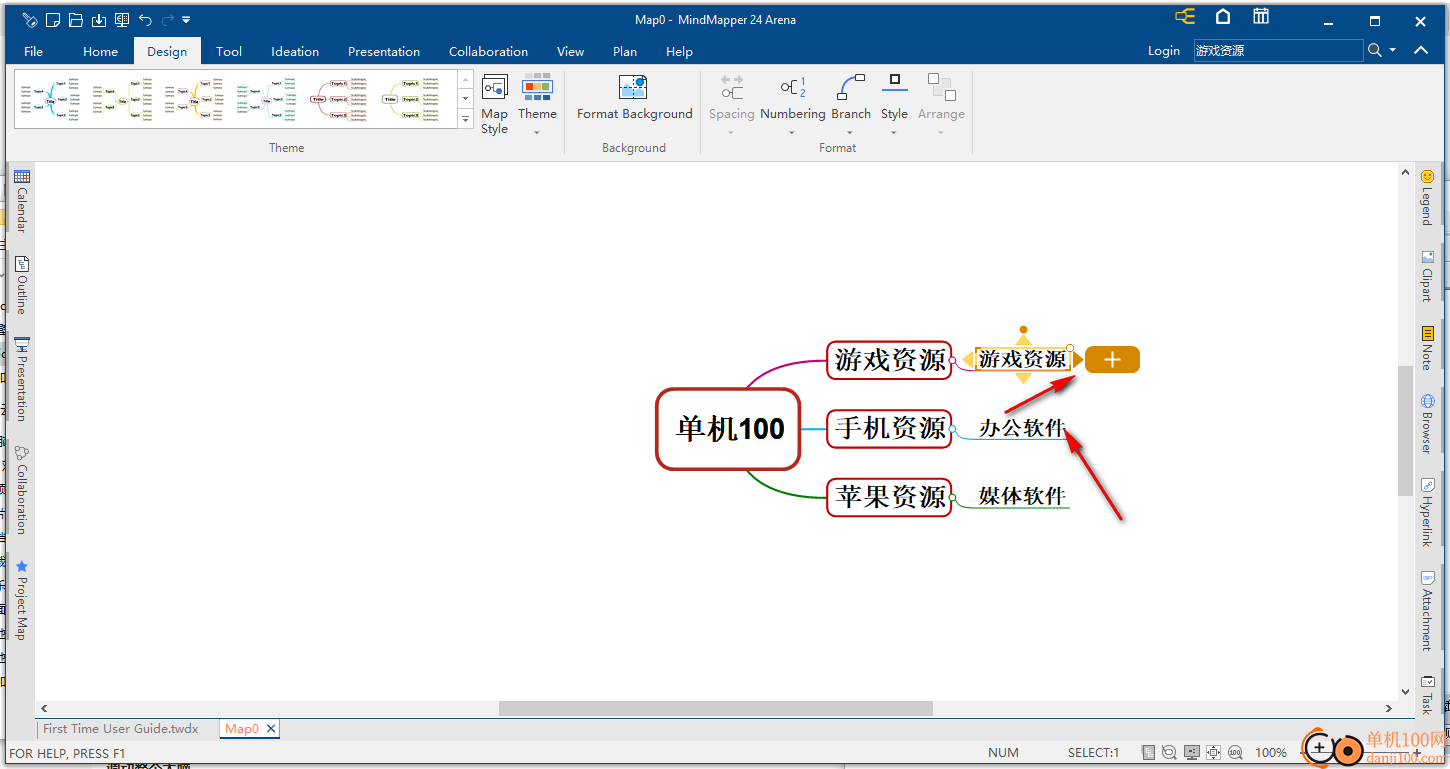Viewport: 1450px width, 769px height.
Task: Close the Map0 document tab
Action: pyautogui.click(x=271, y=729)
